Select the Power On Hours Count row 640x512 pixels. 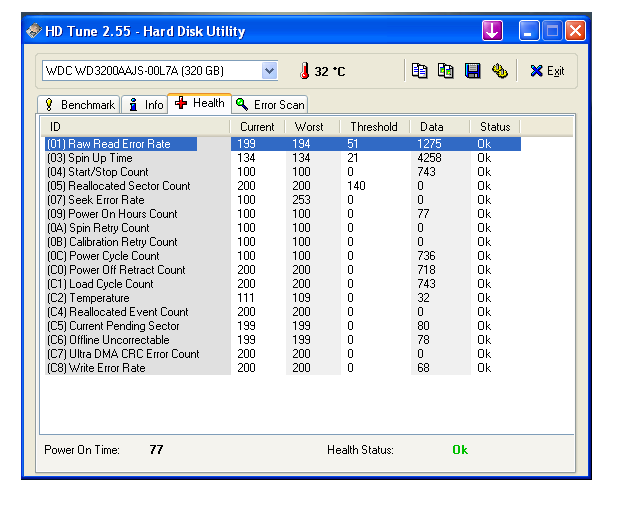point(283,214)
